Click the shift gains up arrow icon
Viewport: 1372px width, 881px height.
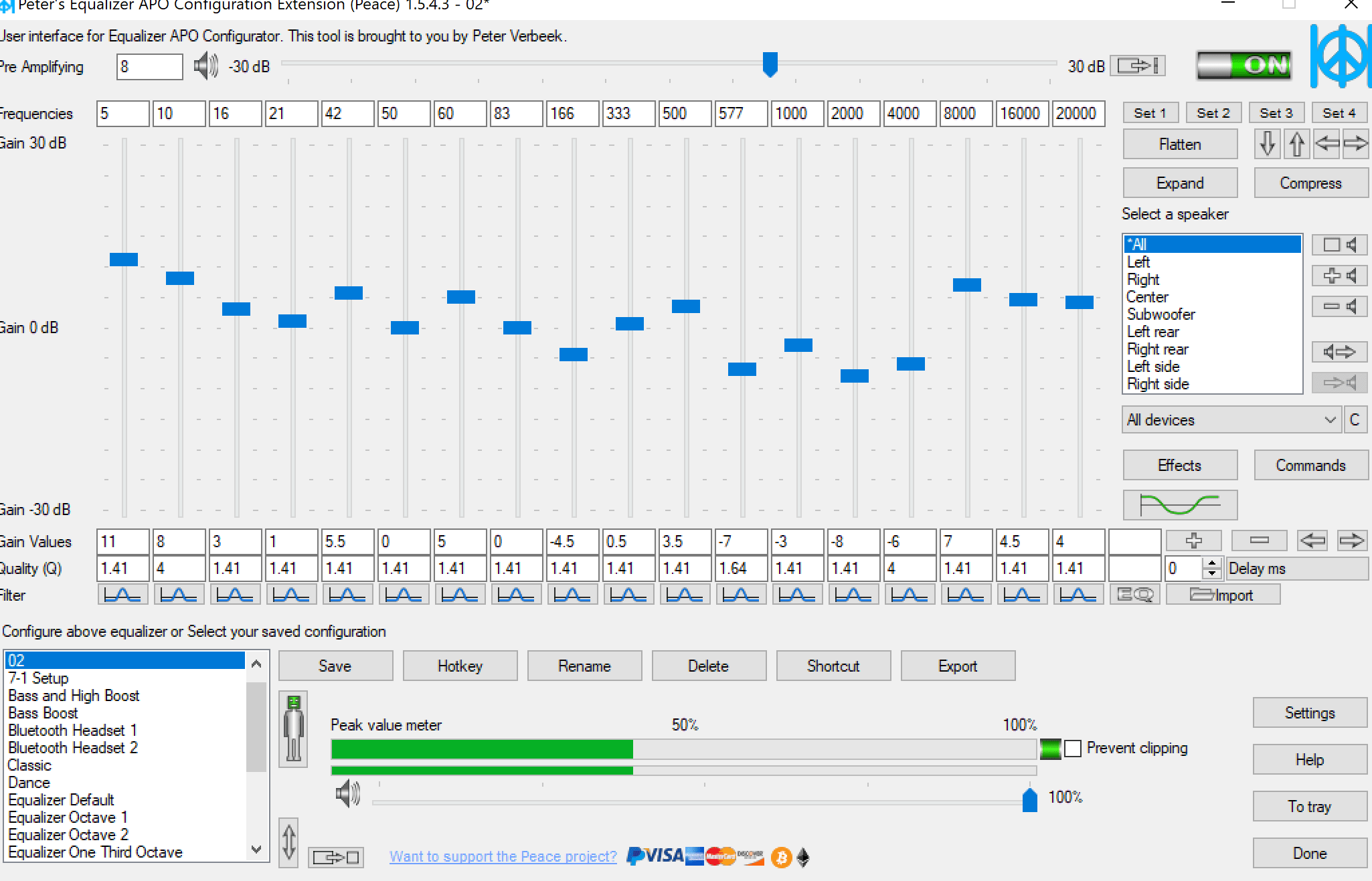[1296, 144]
